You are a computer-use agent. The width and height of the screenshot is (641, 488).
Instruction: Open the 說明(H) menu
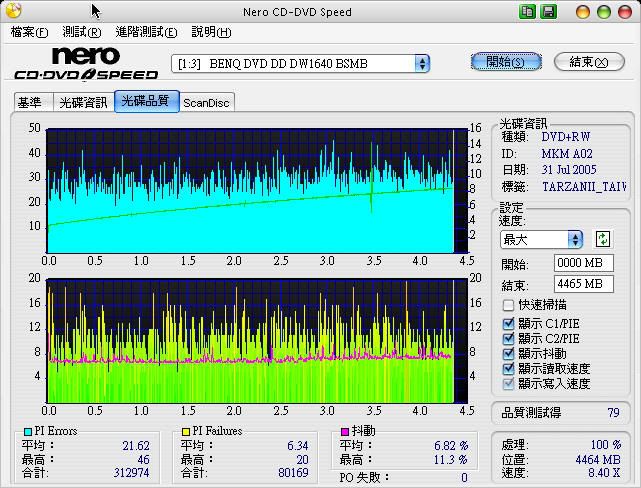point(211,32)
